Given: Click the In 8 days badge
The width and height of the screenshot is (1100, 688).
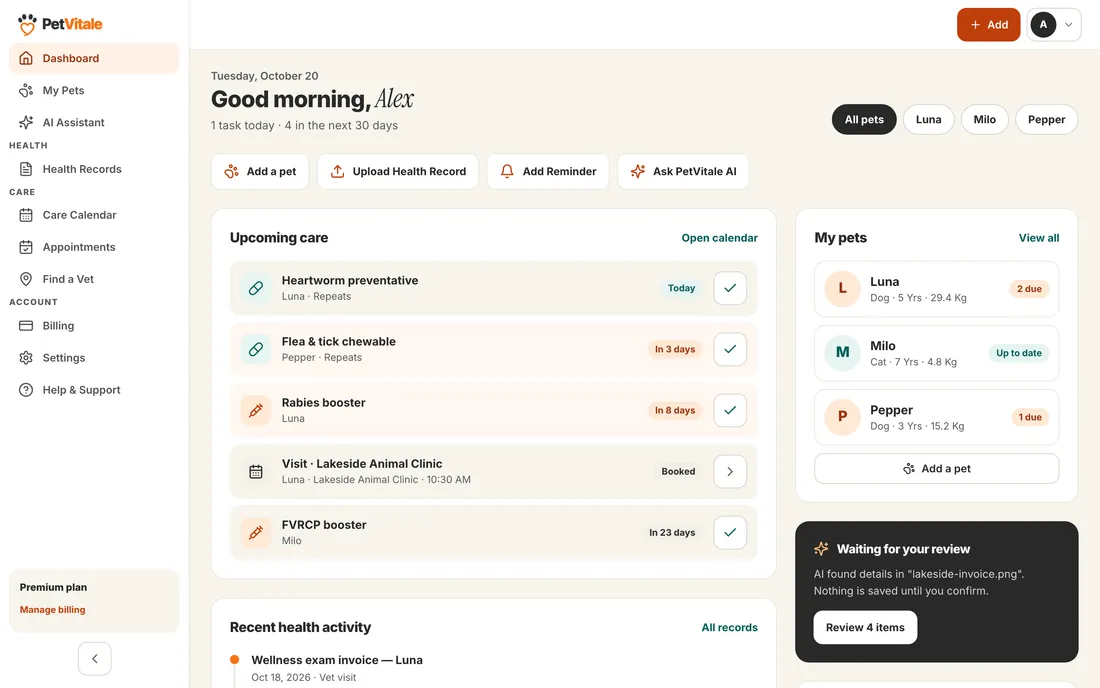Looking at the screenshot, I should click(675, 410).
